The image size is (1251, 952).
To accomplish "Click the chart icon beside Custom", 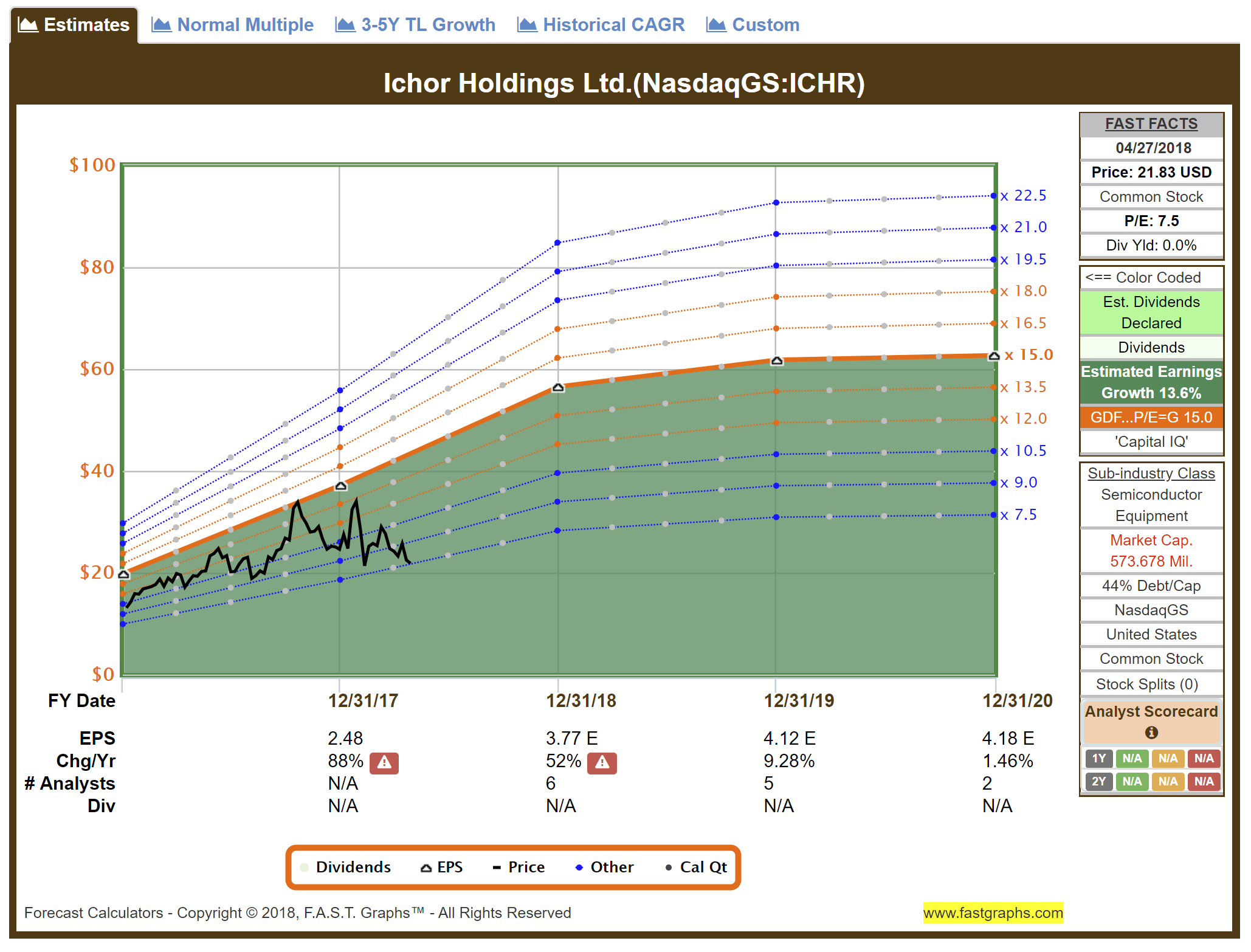I will click(716, 25).
